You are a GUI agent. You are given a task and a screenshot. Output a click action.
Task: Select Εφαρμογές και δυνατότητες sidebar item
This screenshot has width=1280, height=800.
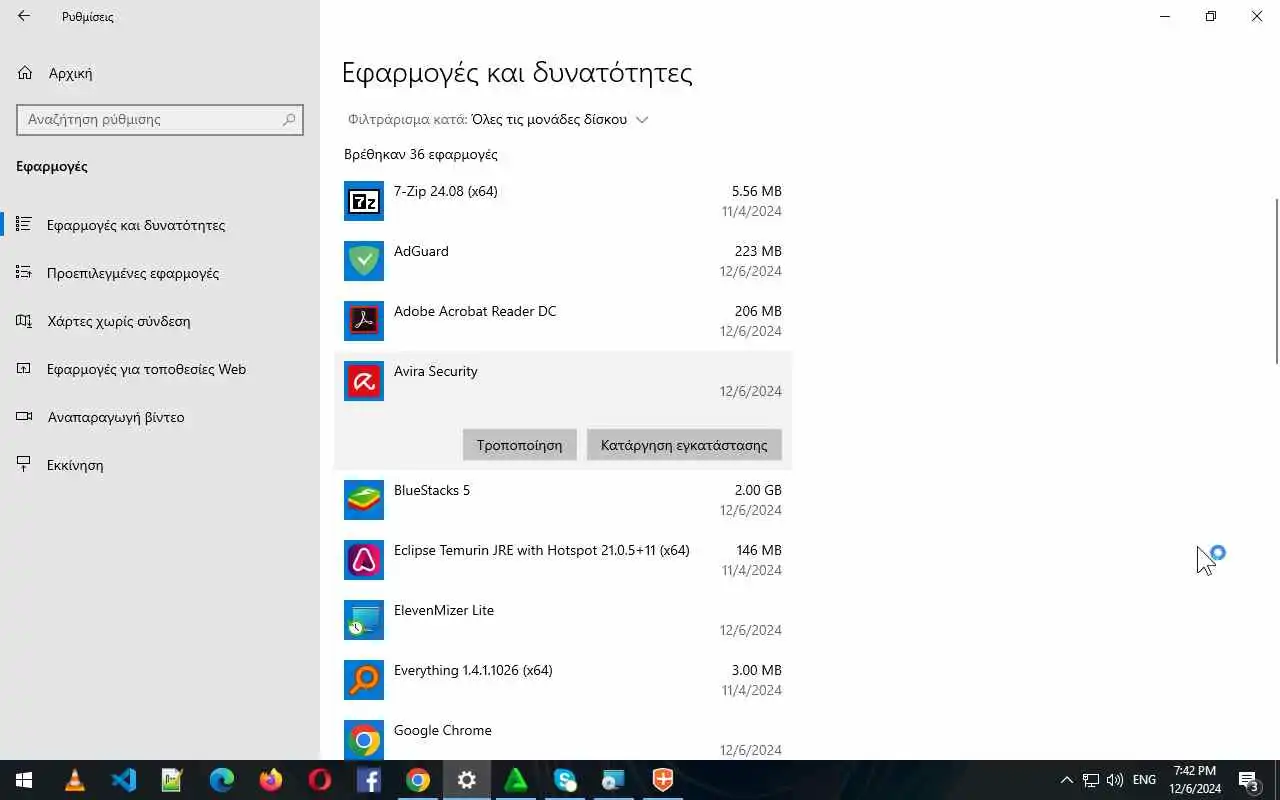(160, 225)
